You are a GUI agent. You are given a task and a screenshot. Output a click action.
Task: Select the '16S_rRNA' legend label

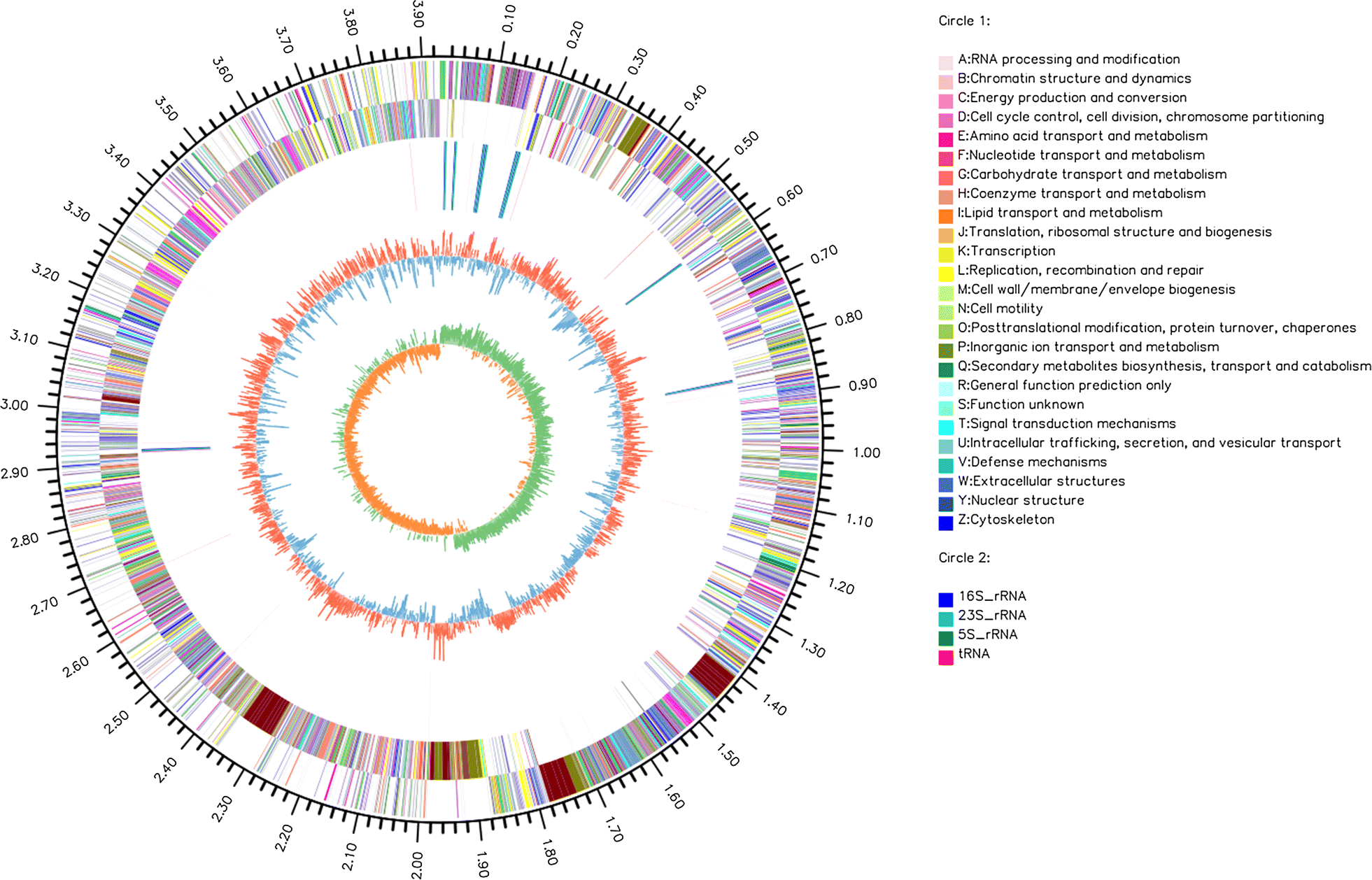coord(992,596)
